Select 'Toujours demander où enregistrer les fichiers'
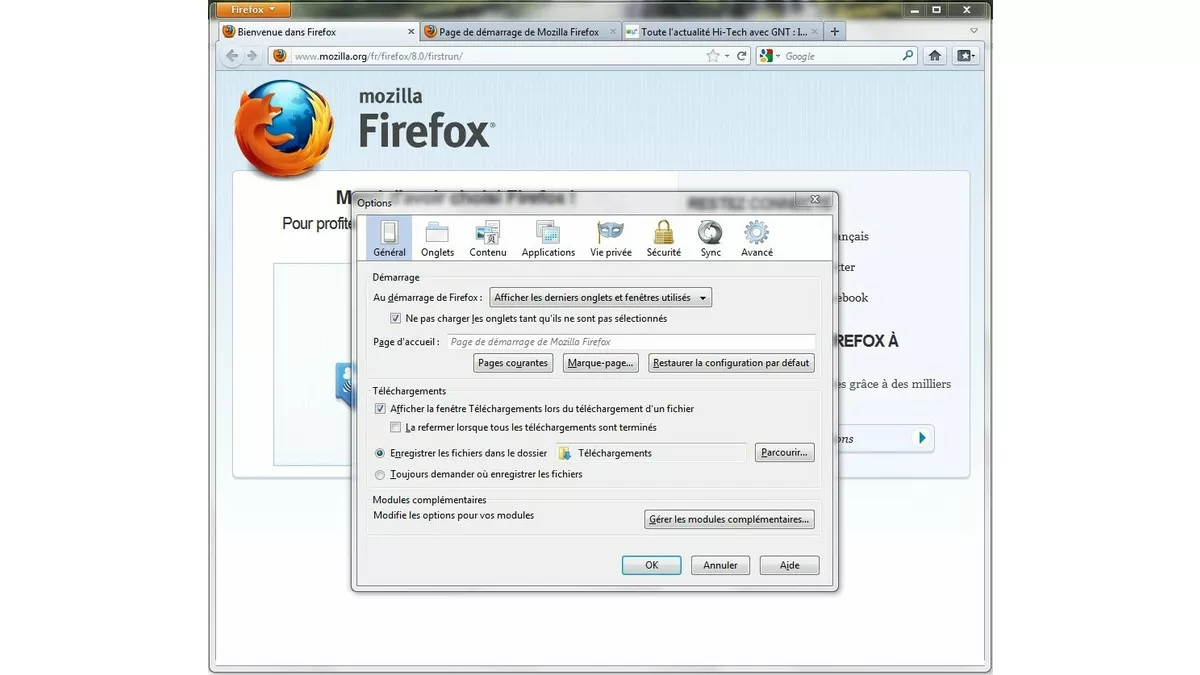Screen dimensions: 1200x675 point(379,474)
